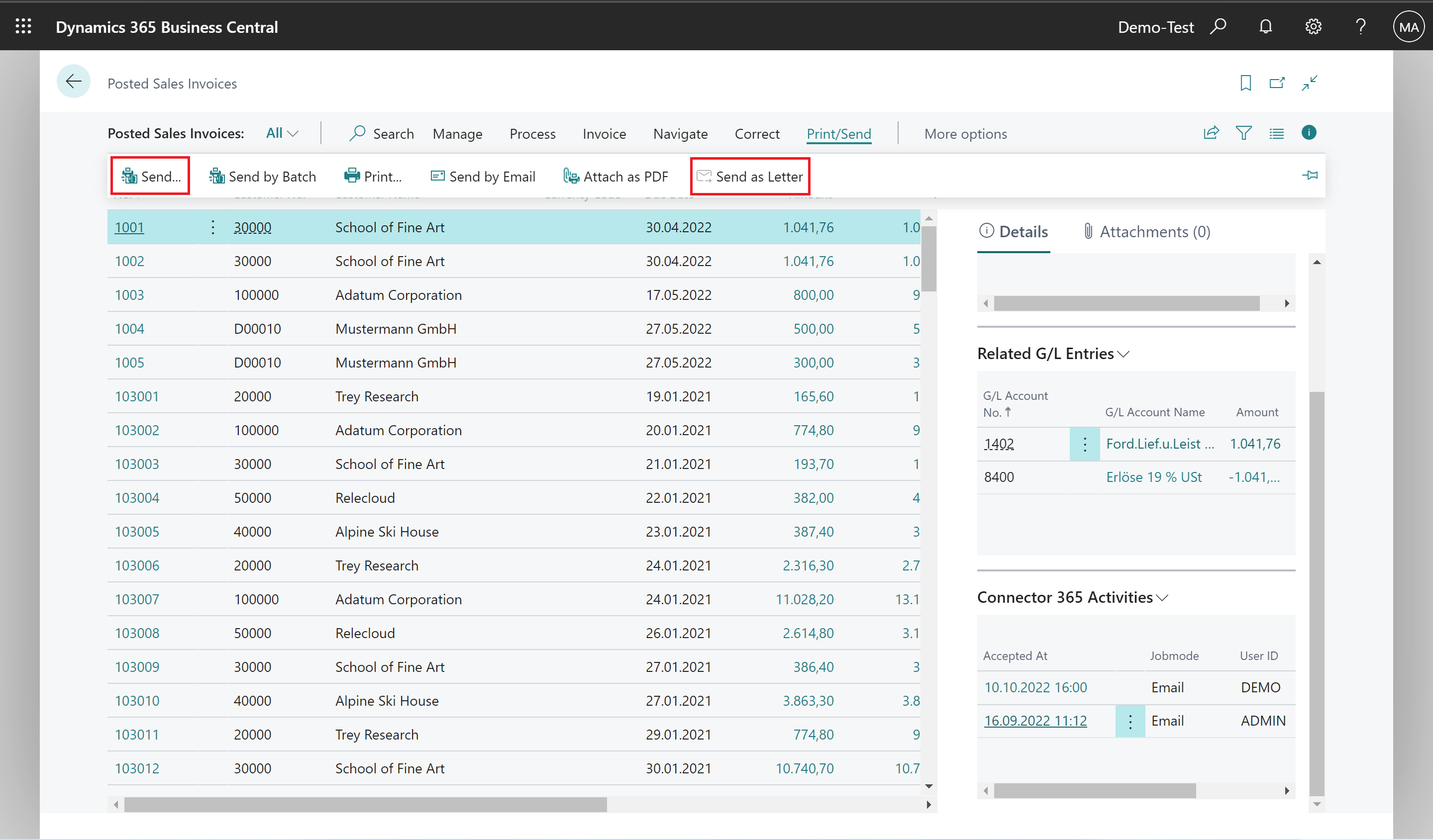The height and width of the screenshot is (840, 1433).
Task: Click amount 1.041,76 in G/L entries
Action: tap(1254, 444)
